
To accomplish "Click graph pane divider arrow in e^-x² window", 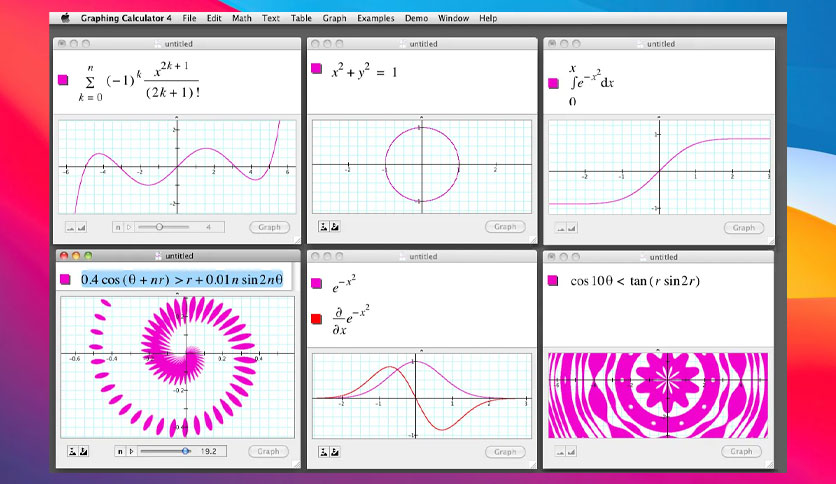I will point(421,350).
